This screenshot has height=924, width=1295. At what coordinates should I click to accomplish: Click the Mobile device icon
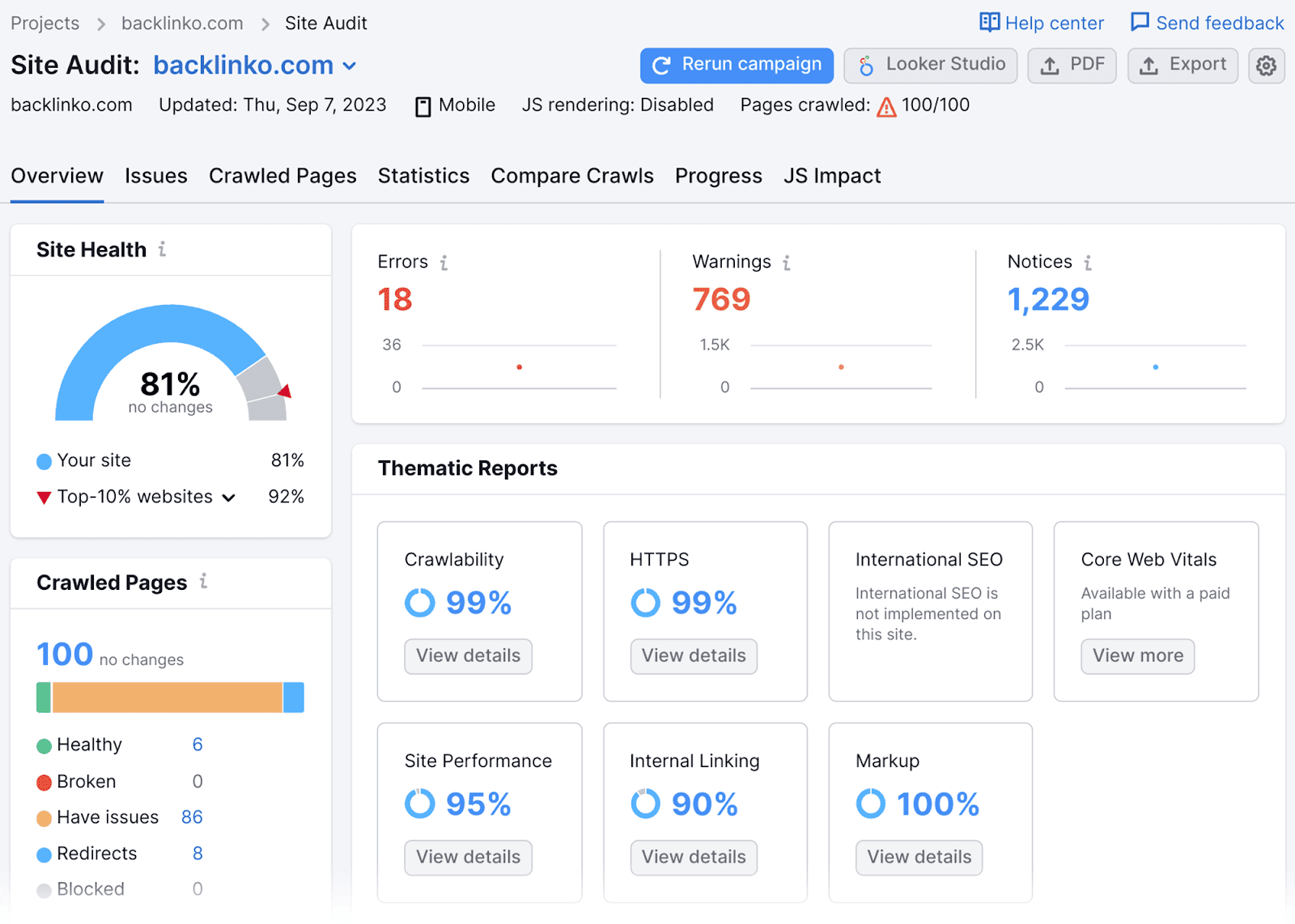[422, 107]
